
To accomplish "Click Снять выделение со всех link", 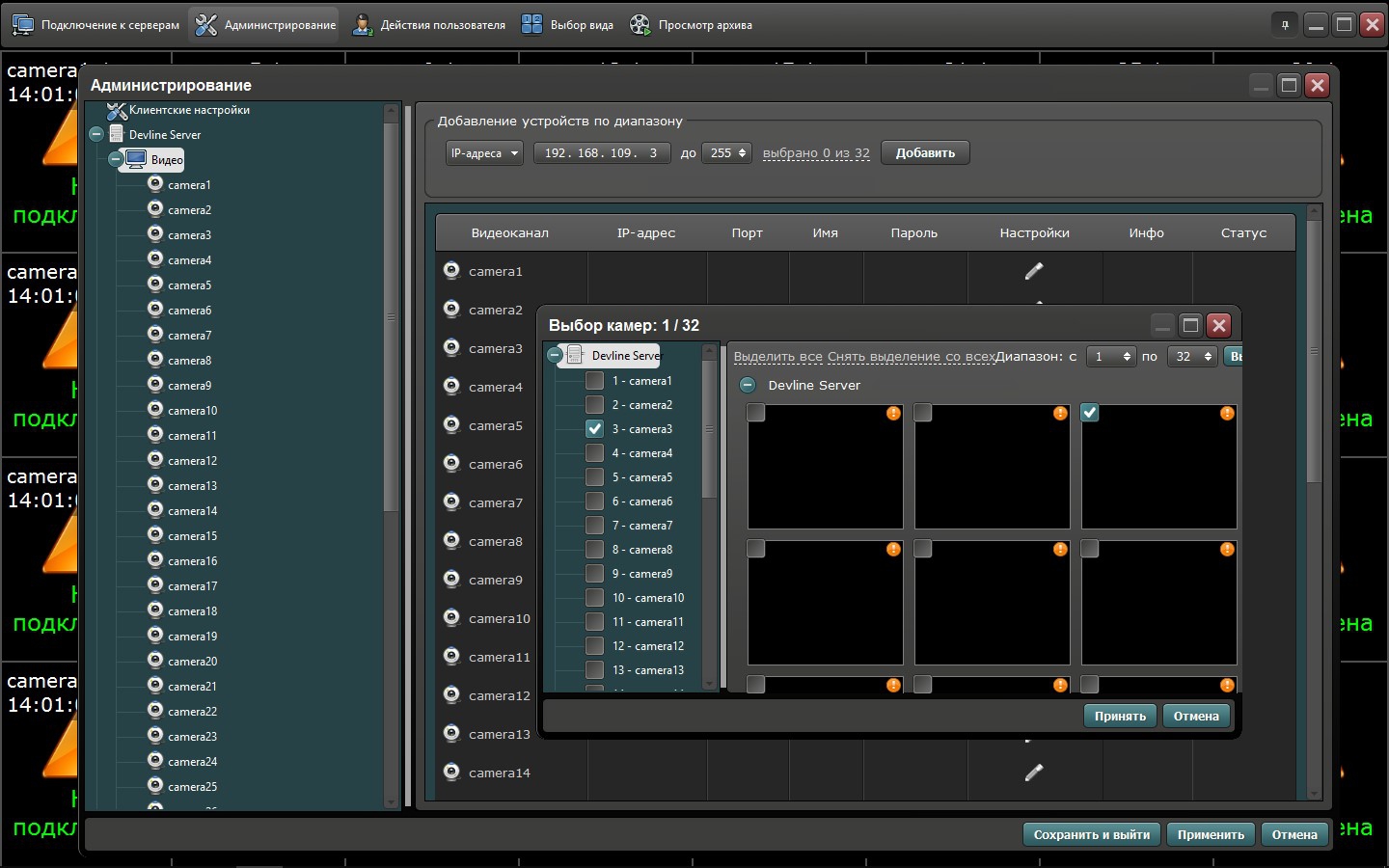I will pyautogui.click(x=911, y=357).
